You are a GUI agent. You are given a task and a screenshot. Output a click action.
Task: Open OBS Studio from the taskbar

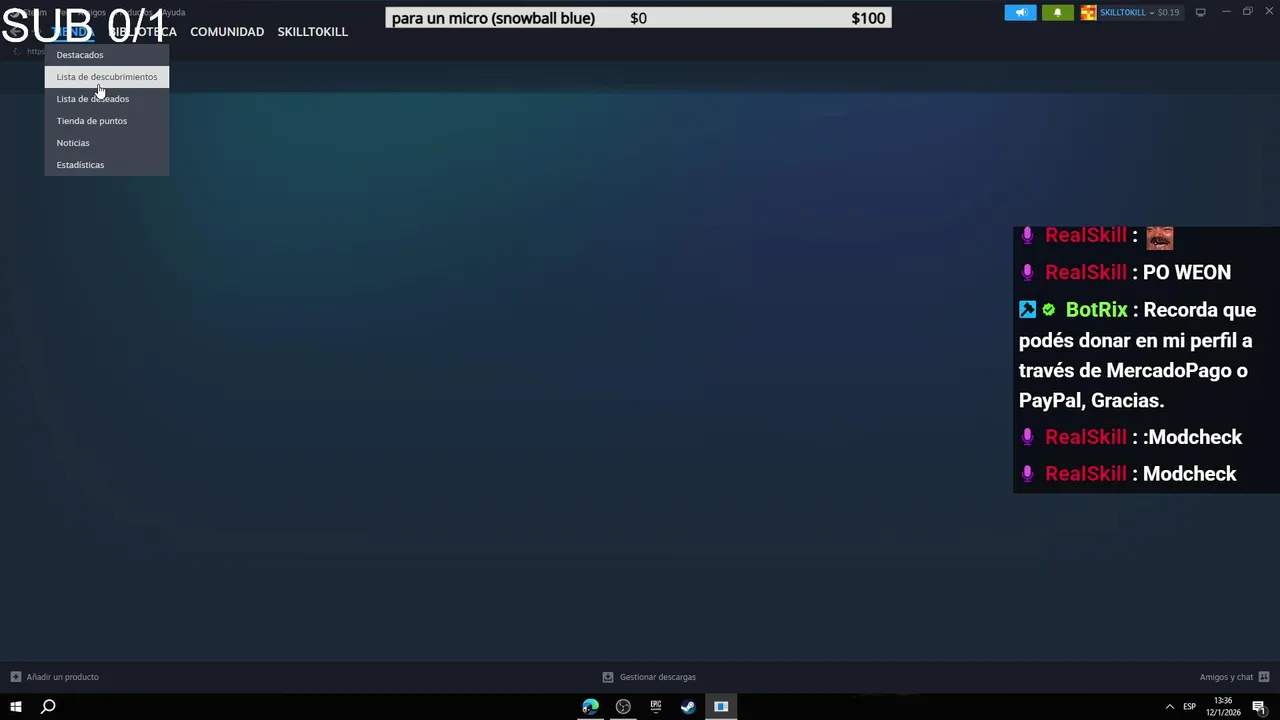623,707
